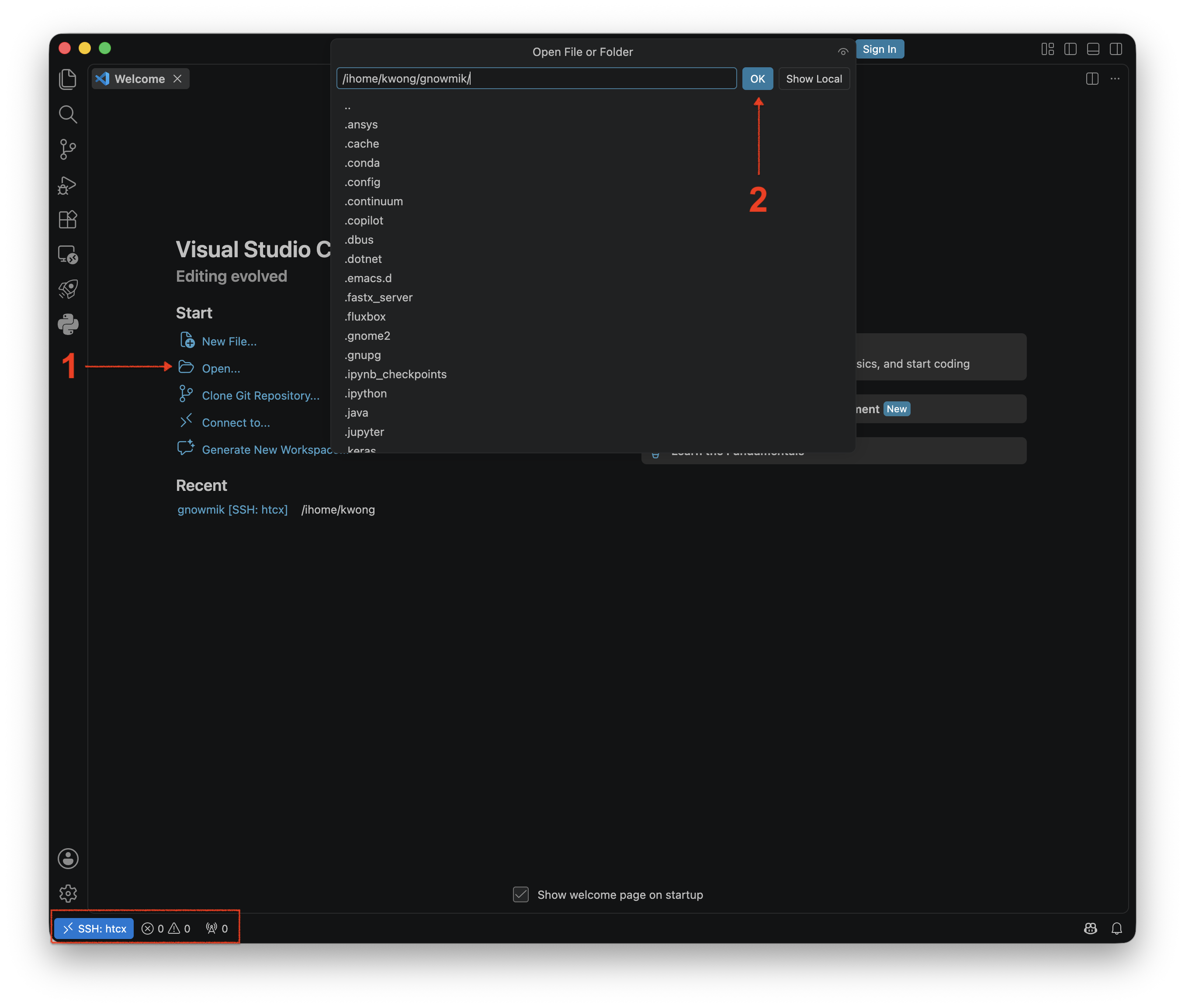The image size is (1185, 1008).
Task: Select the .fluxbox folder entry
Action: [593, 317]
